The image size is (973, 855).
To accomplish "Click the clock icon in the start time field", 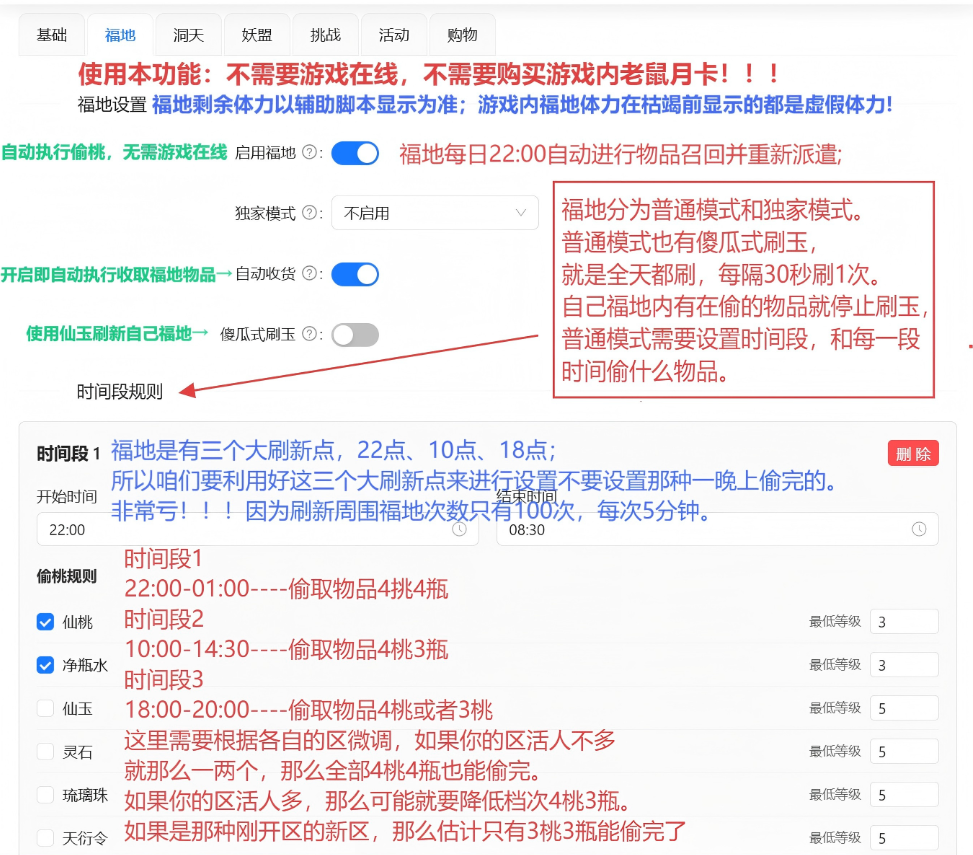I will tap(459, 530).
